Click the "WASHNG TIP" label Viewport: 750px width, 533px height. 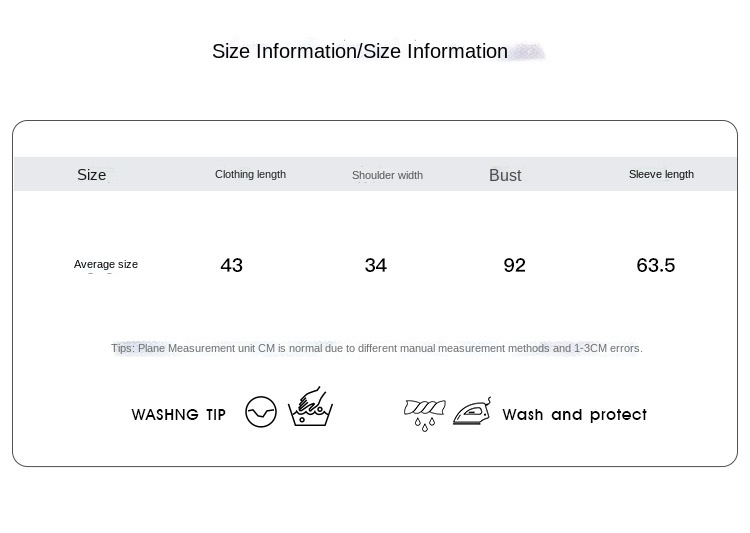click(179, 414)
